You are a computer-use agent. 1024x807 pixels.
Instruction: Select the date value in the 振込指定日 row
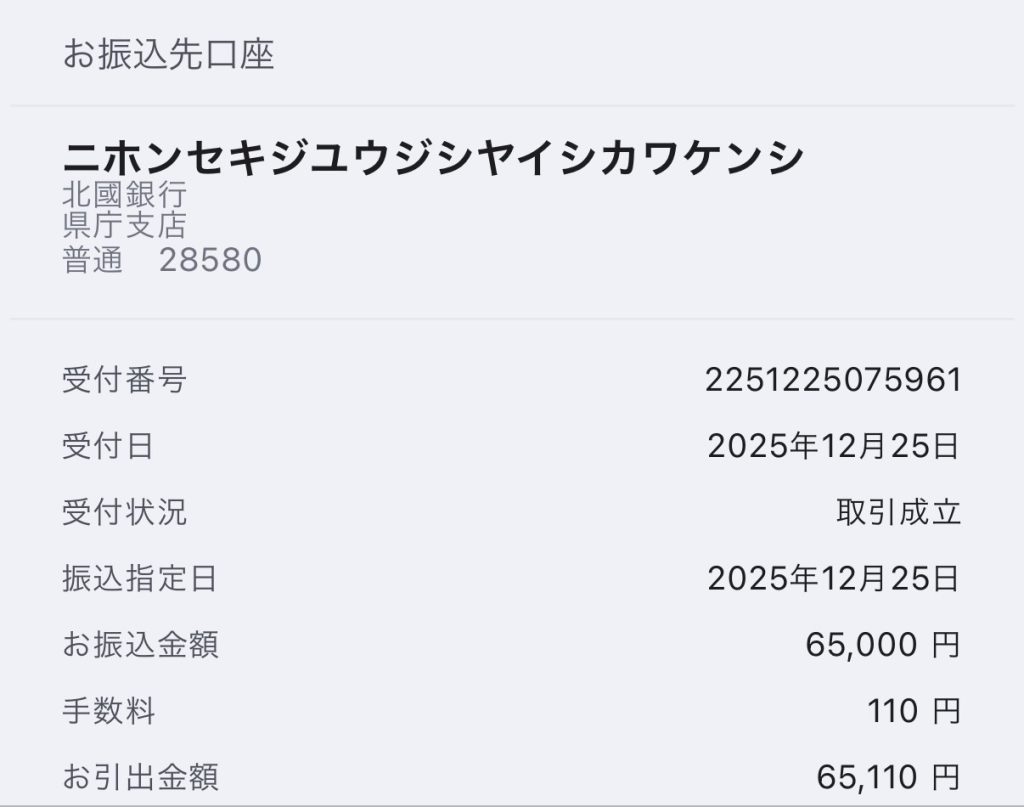click(x=833, y=578)
